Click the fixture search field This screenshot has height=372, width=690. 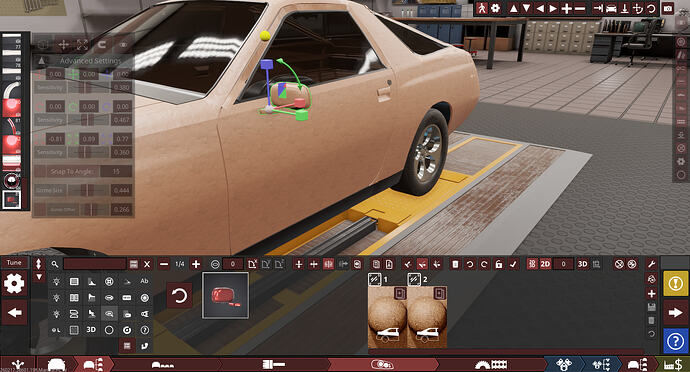coord(95,264)
